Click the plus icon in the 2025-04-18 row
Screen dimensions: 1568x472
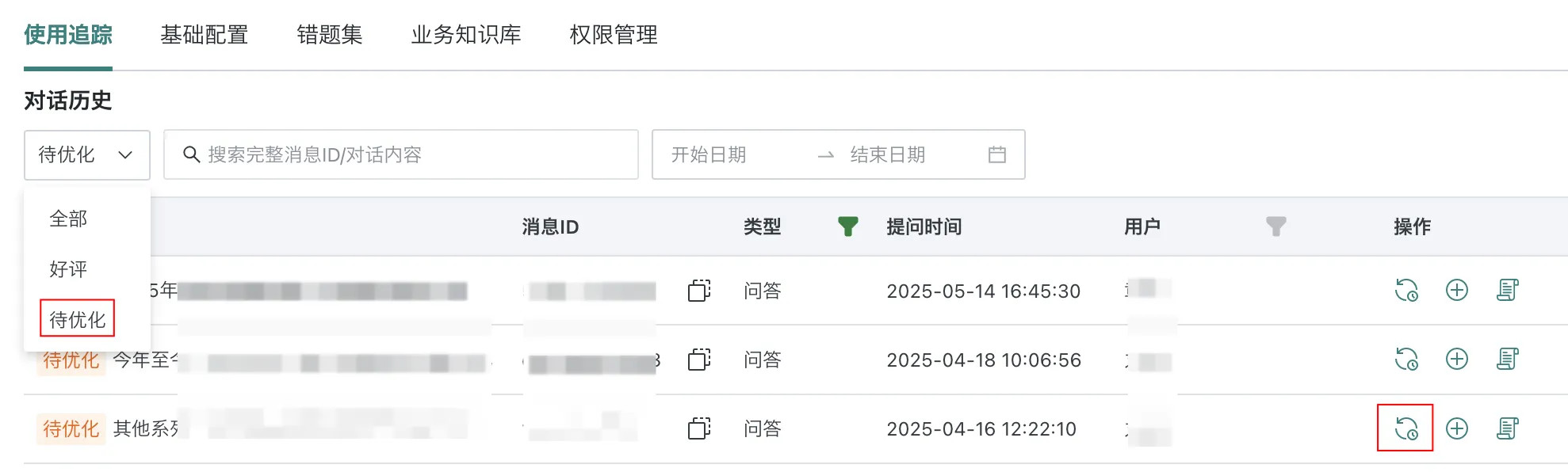(1457, 360)
